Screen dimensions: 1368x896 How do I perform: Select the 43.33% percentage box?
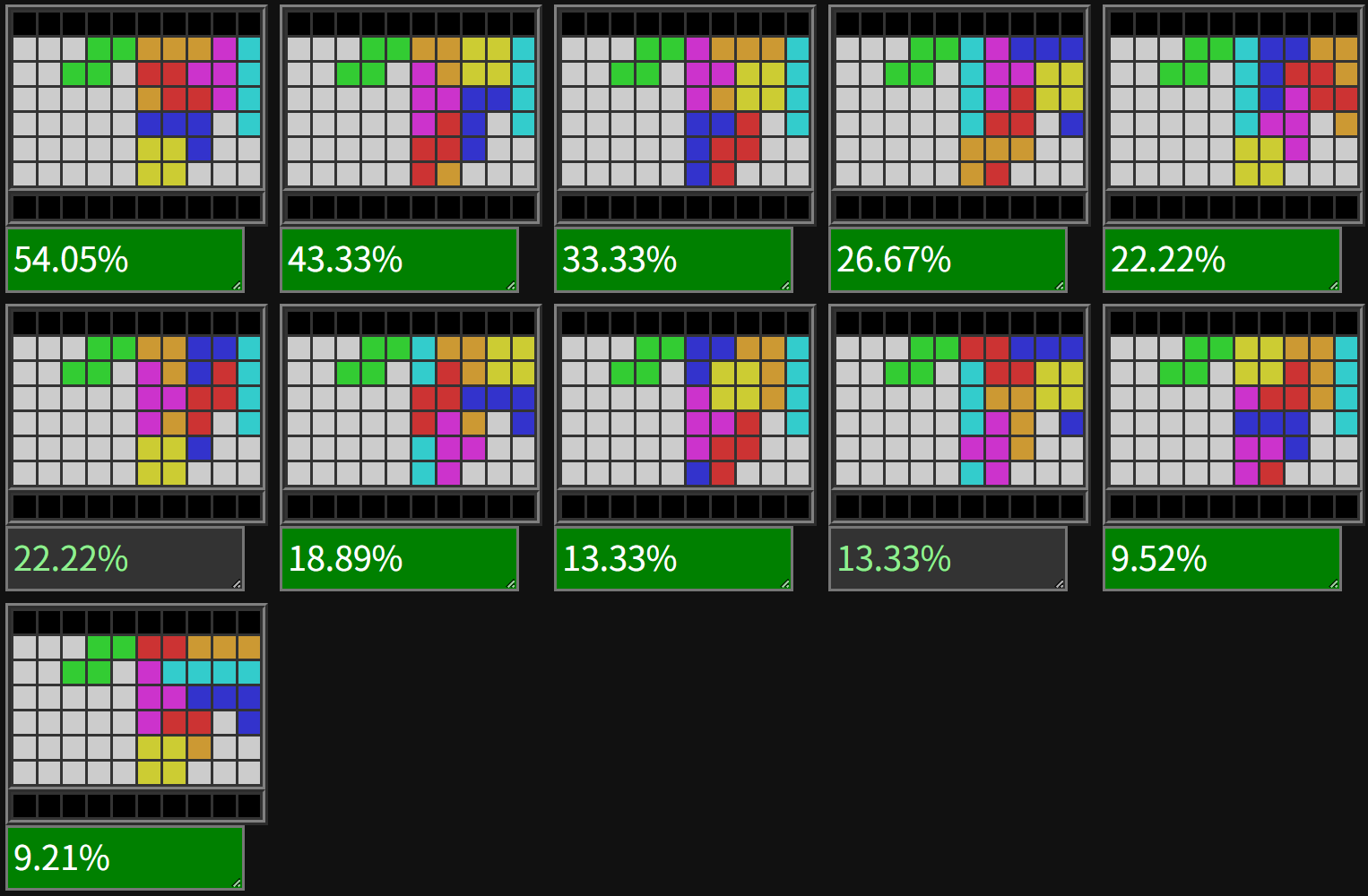pyautogui.click(x=399, y=260)
